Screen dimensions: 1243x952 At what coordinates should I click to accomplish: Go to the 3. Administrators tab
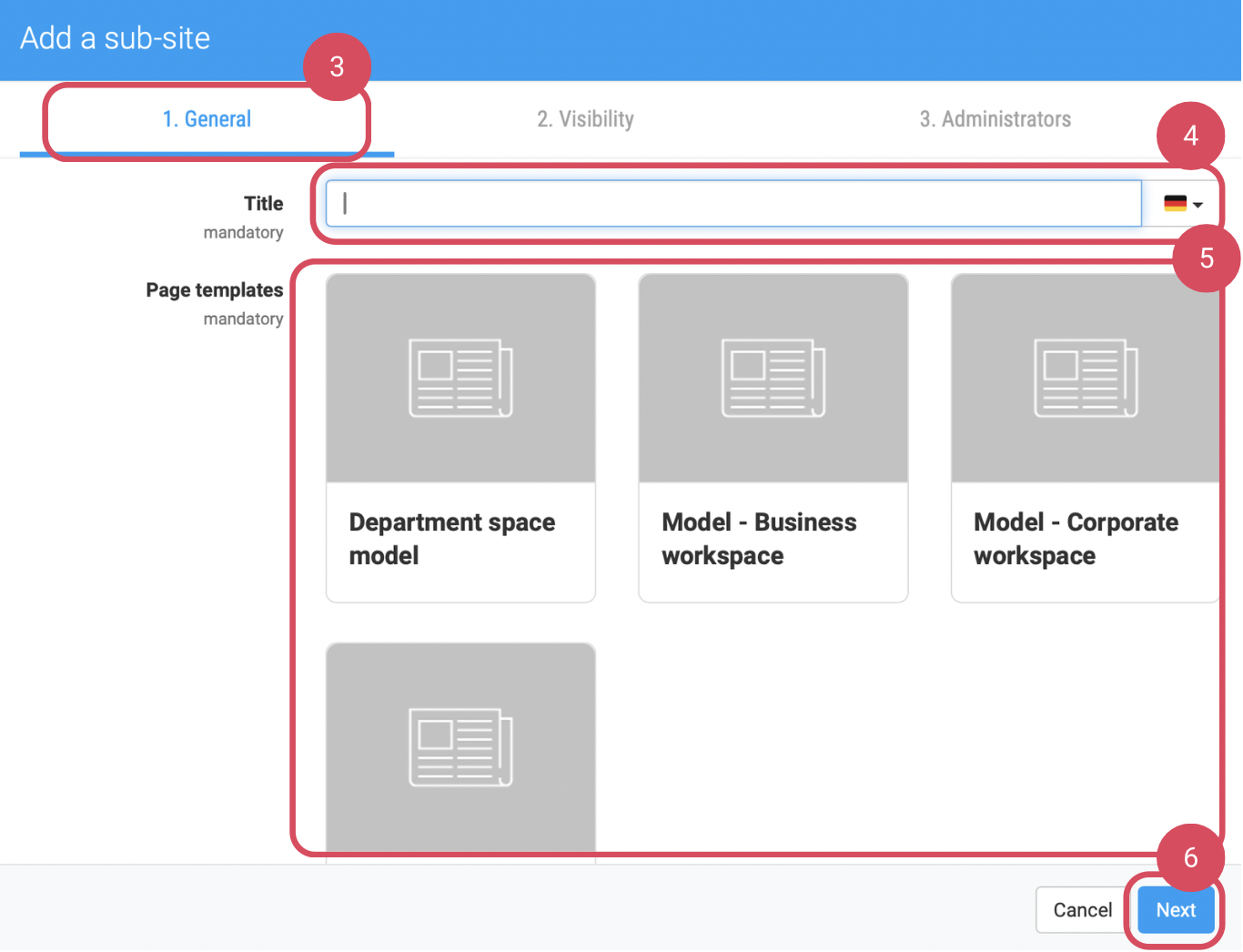(x=995, y=119)
